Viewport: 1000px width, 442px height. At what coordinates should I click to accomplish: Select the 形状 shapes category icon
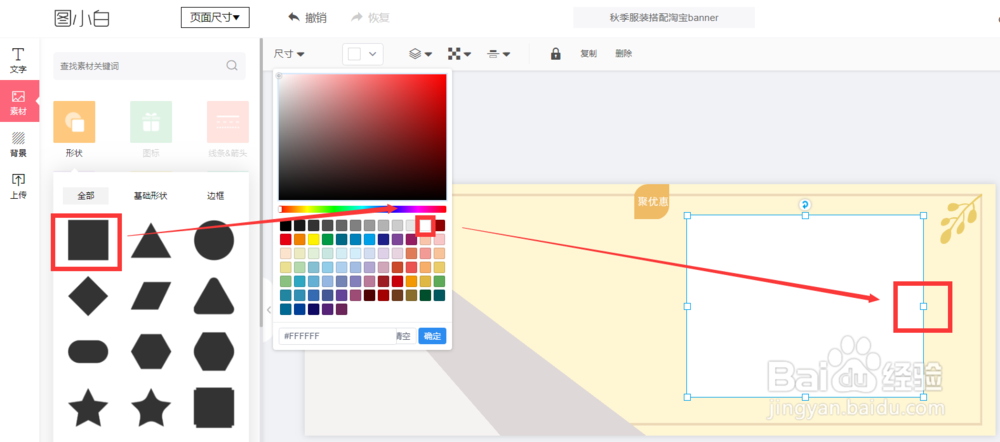74,122
